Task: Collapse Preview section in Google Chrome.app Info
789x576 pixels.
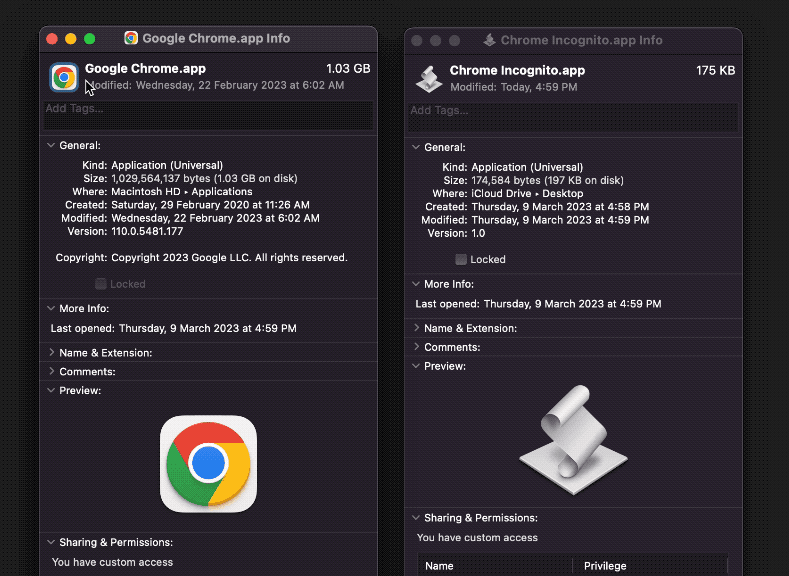Action: pos(51,390)
